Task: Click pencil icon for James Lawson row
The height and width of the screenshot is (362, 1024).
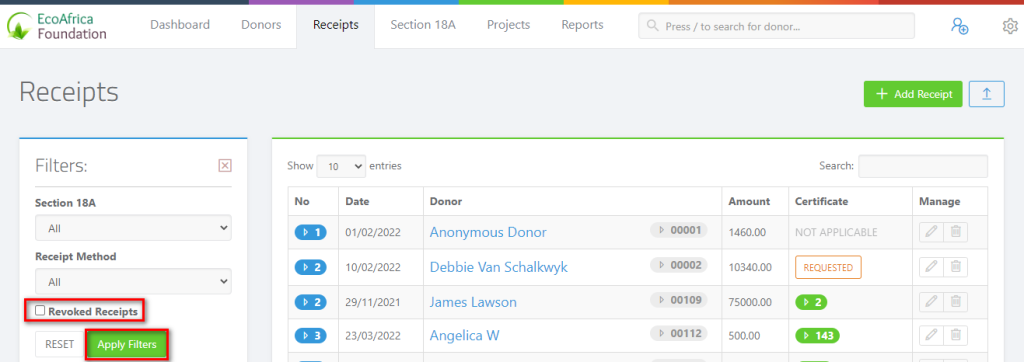Action: pyautogui.click(x=931, y=302)
